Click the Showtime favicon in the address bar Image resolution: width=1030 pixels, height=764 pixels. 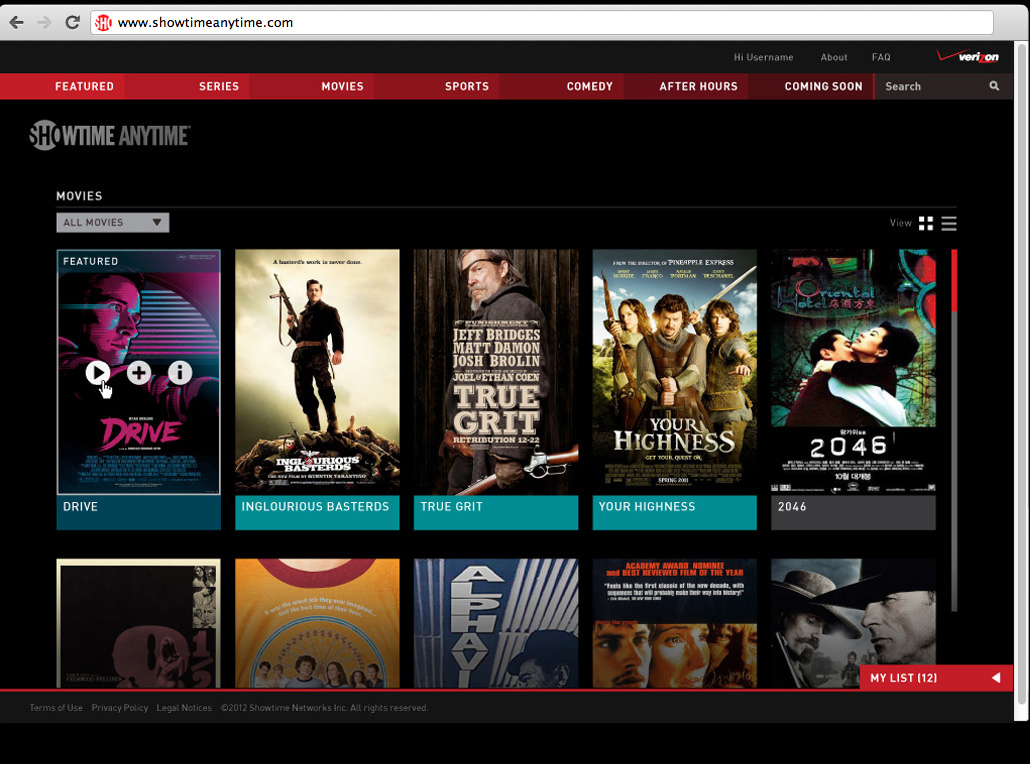(x=103, y=23)
